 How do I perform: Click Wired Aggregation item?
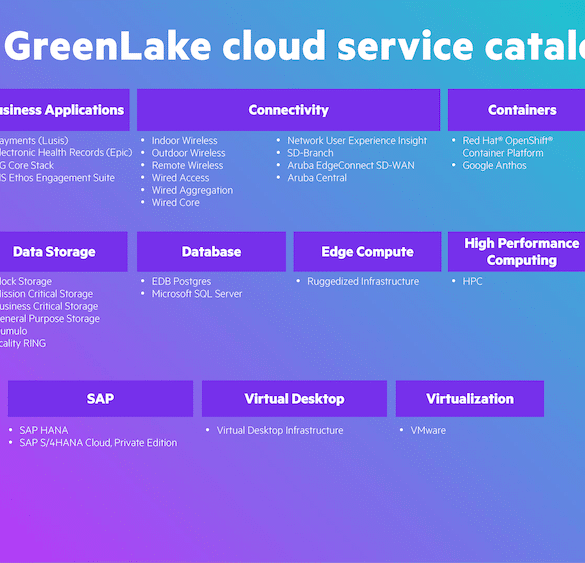click(192, 190)
